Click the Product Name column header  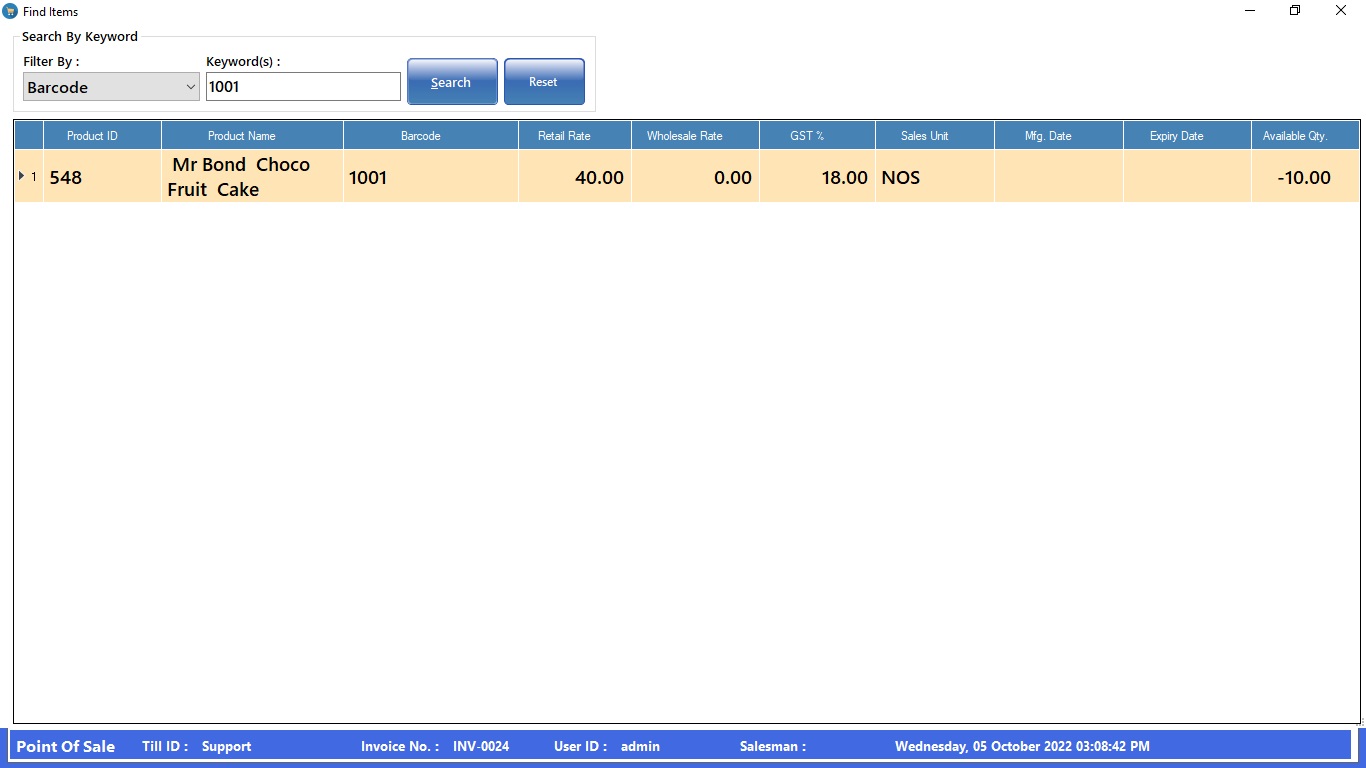241,136
